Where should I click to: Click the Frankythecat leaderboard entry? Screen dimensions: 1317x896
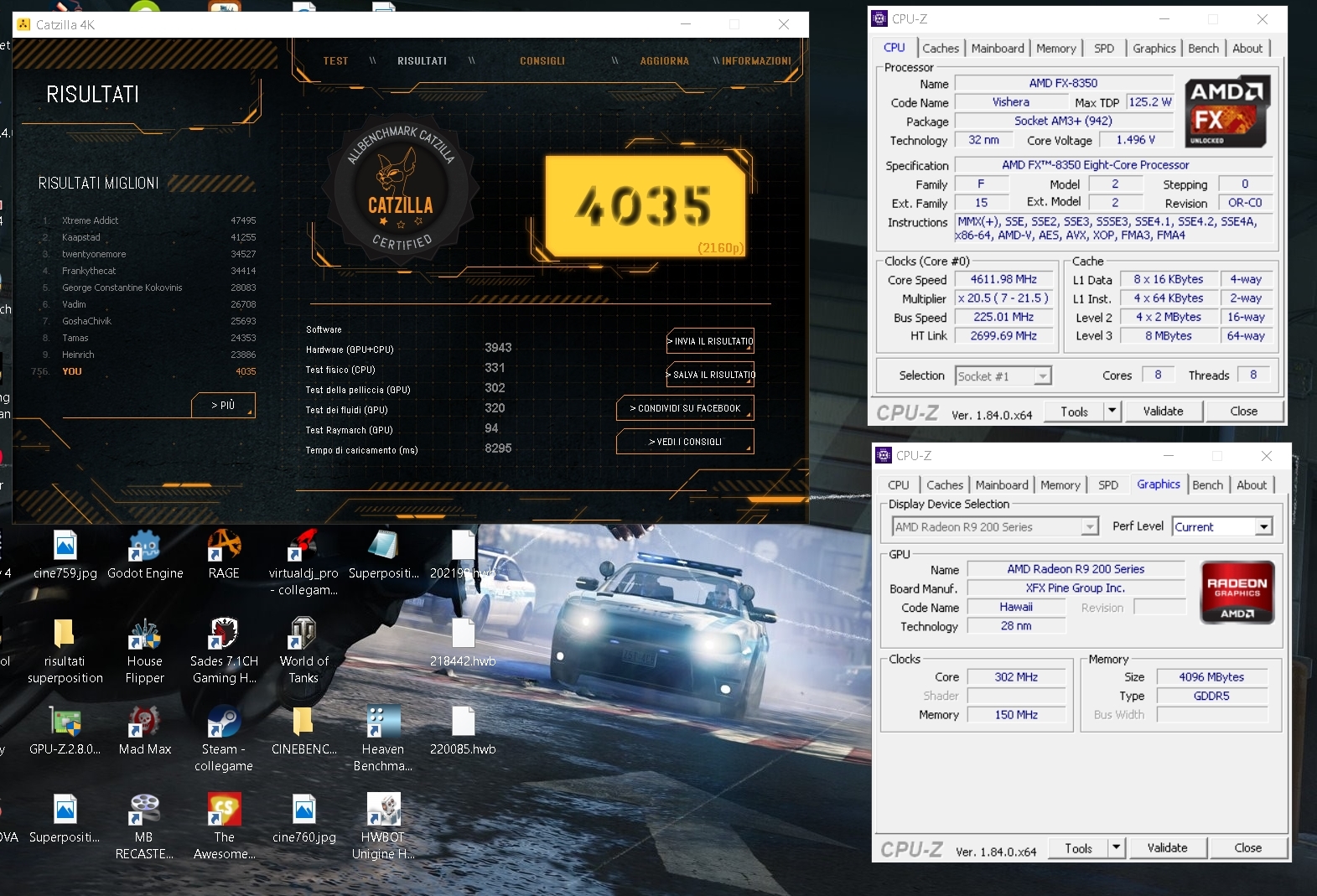[149, 271]
